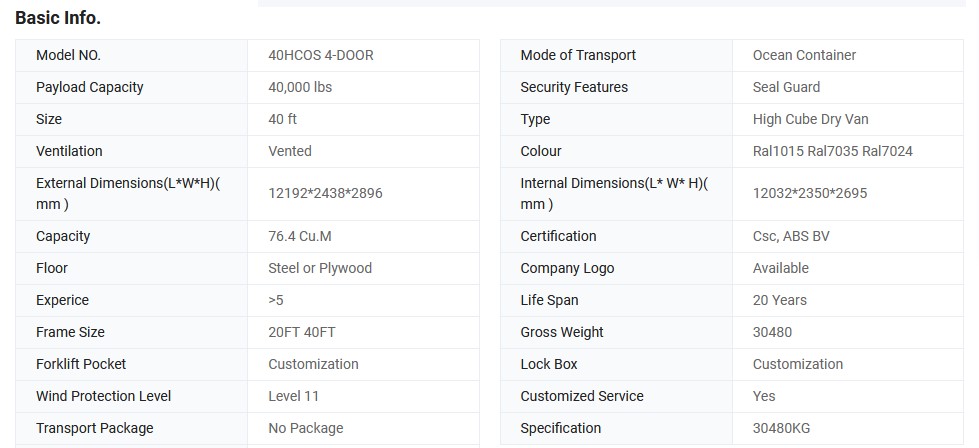Click the 76.4 Cu.M capacity value
Viewport: 979px width, 448px height.
(299, 236)
